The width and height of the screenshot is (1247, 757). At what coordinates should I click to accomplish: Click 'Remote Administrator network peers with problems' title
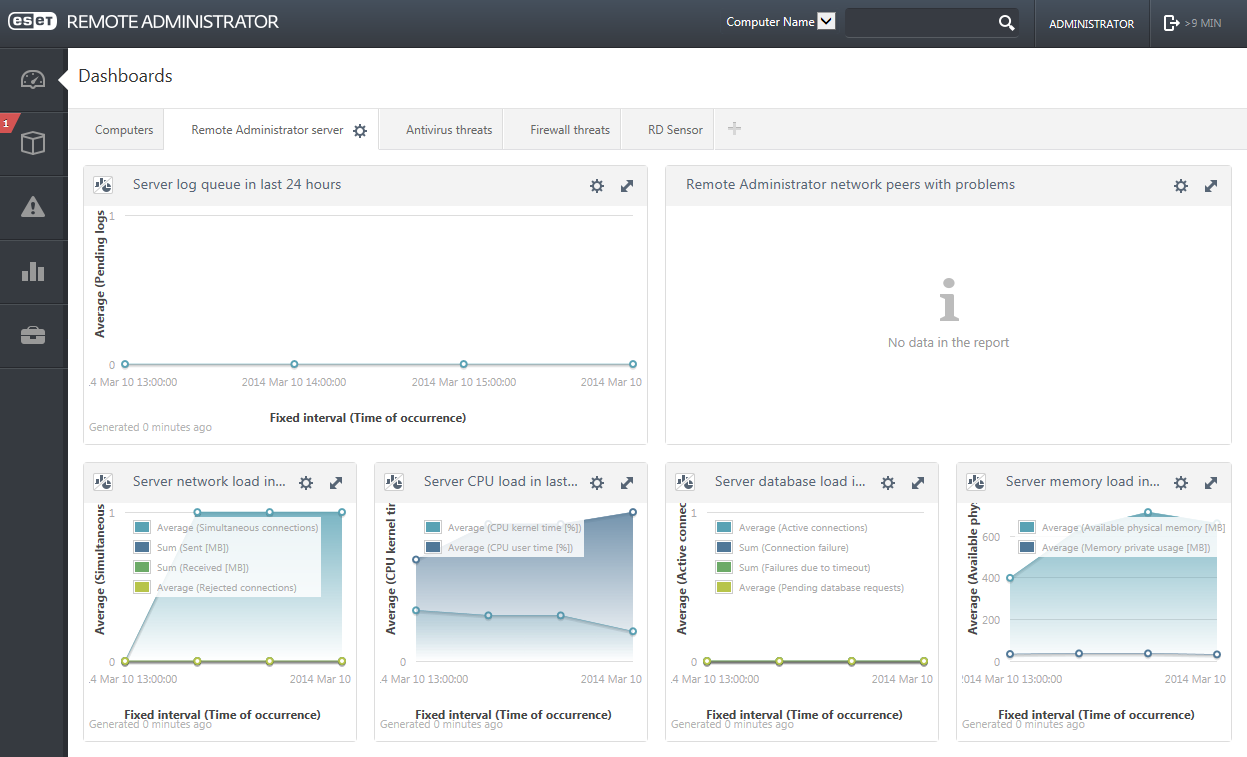click(850, 184)
